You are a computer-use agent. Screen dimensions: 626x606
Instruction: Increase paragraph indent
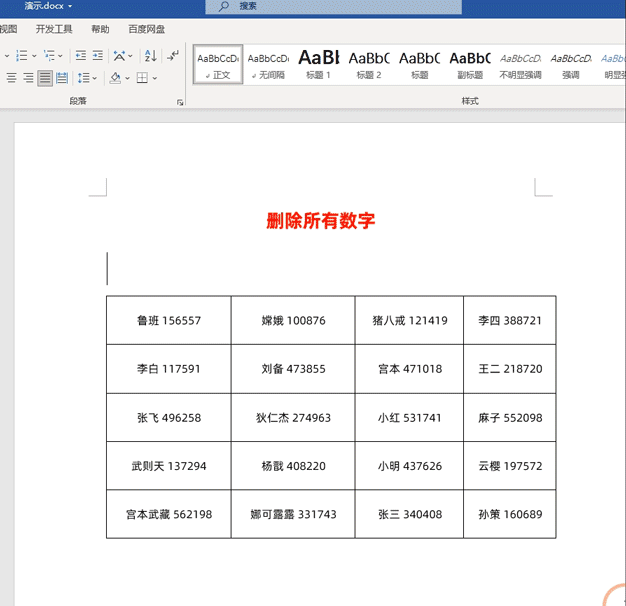pyautogui.click(x=98, y=55)
